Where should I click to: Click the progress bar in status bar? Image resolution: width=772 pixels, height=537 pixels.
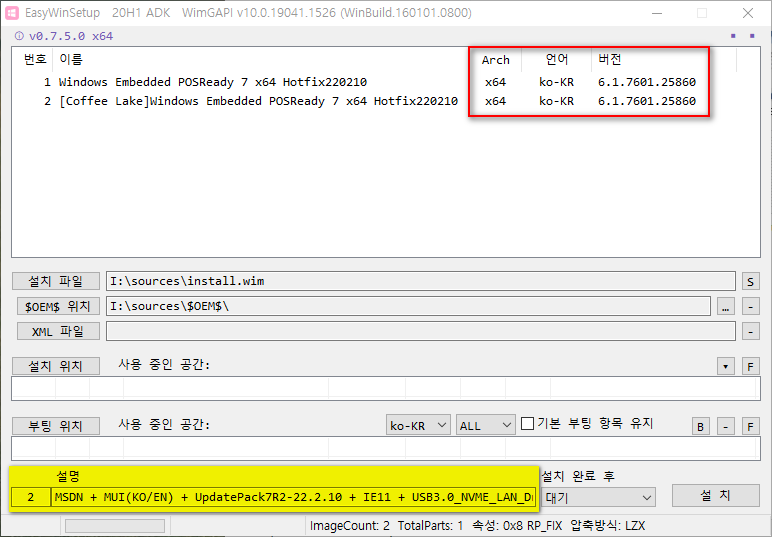[115, 526]
